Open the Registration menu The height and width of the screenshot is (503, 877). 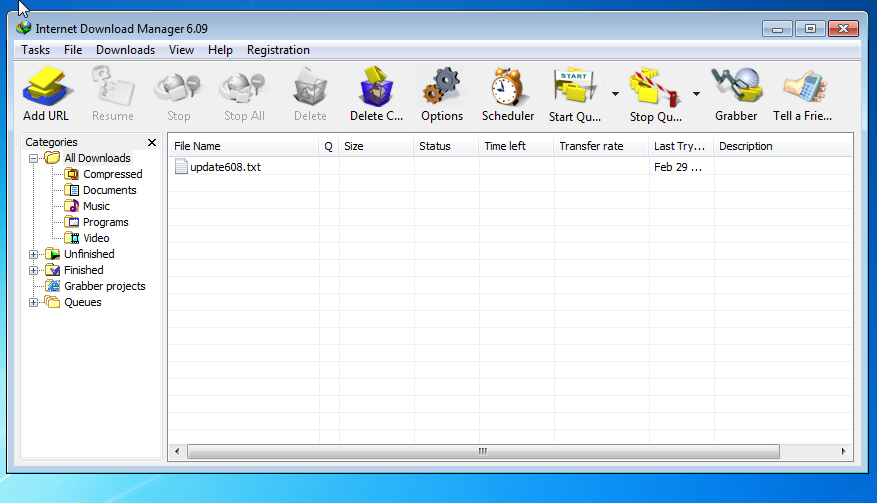point(279,50)
